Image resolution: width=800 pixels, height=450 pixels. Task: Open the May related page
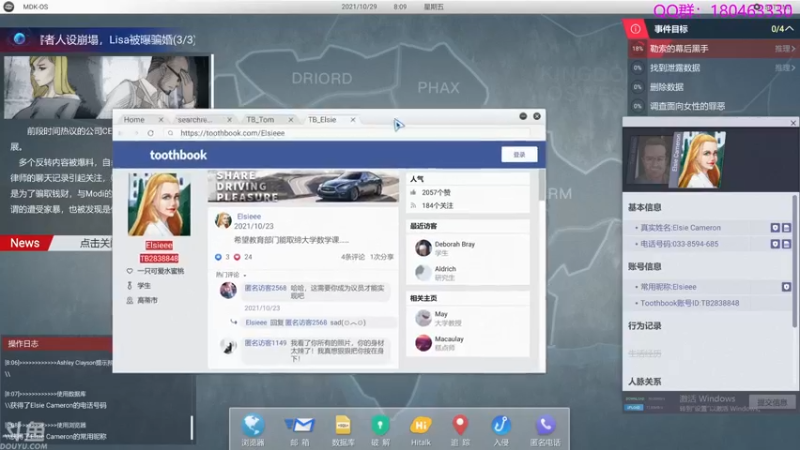(x=441, y=314)
